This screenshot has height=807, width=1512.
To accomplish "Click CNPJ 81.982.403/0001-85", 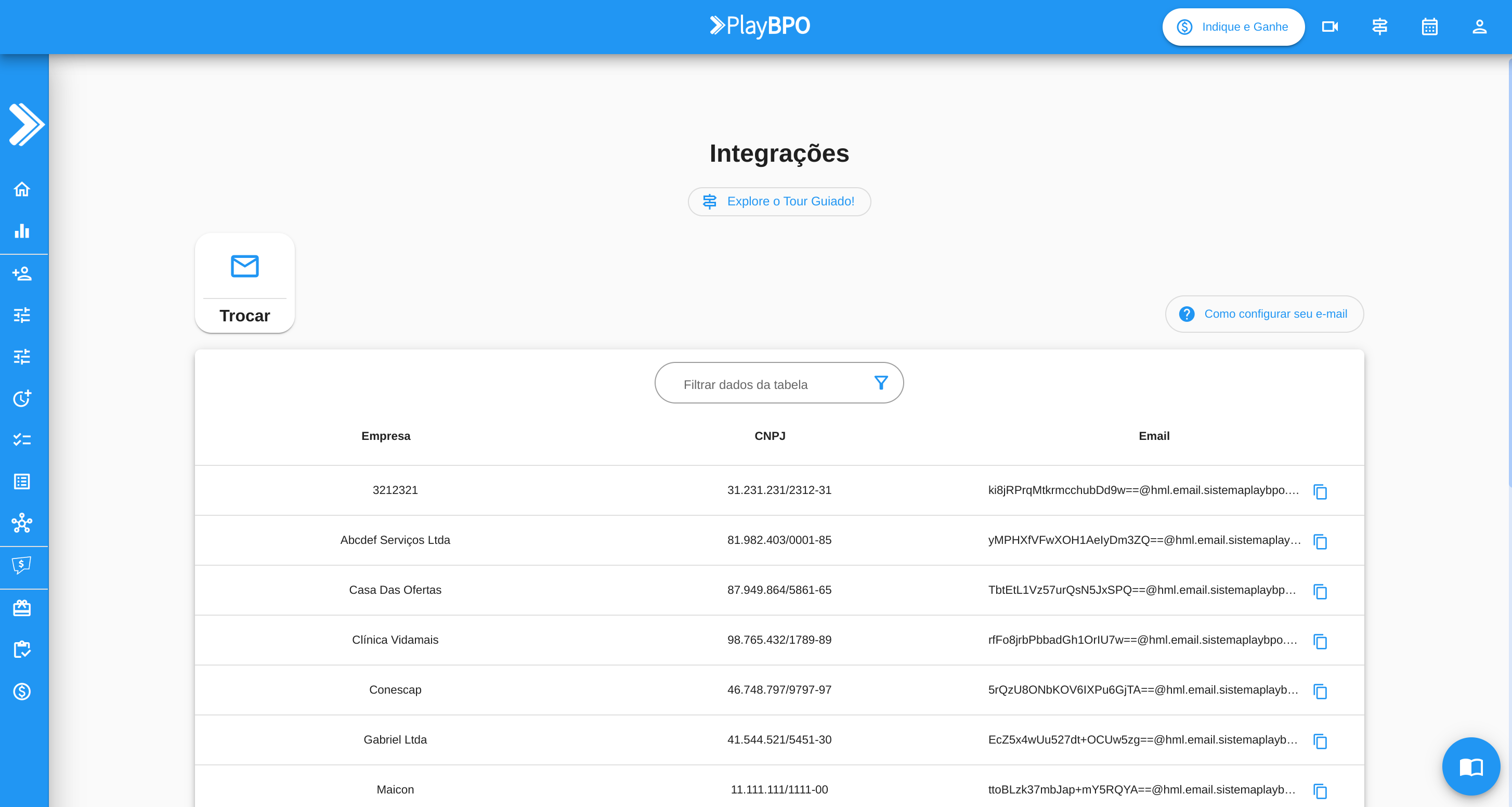I will pos(779,540).
